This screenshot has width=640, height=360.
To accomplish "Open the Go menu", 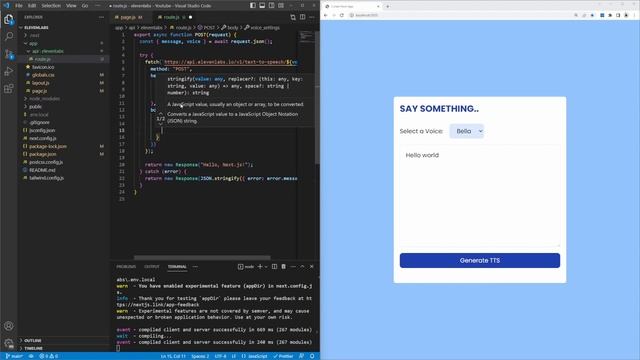I will [85, 6].
